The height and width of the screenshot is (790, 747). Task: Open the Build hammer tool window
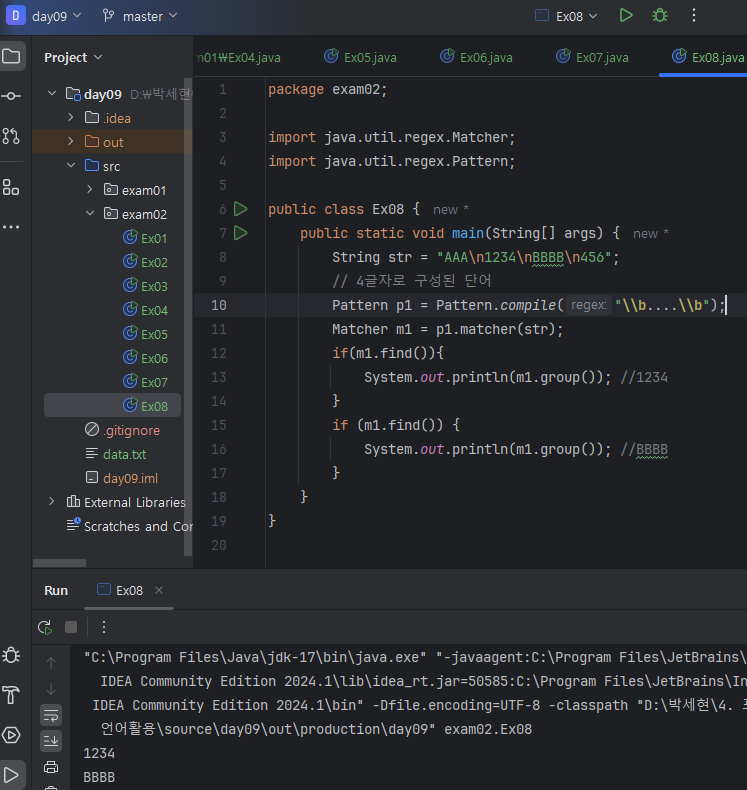(x=11, y=695)
